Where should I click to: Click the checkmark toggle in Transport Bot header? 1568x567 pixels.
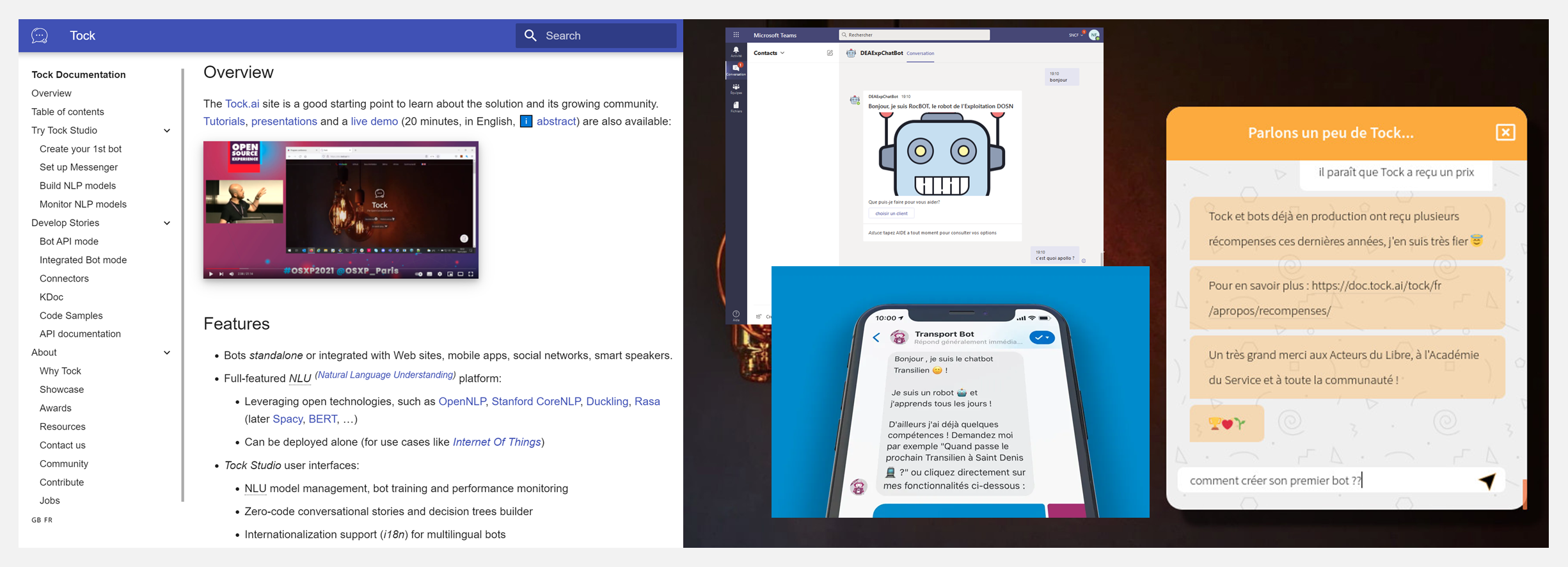(x=1042, y=337)
